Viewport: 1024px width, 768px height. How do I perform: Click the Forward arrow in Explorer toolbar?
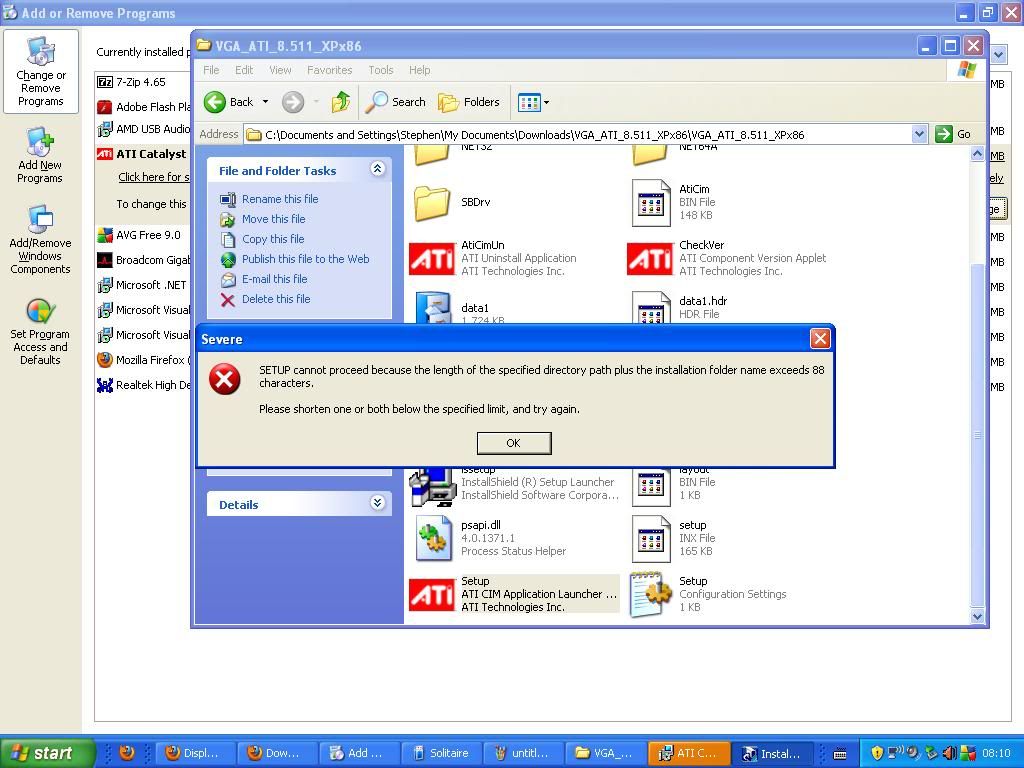pyautogui.click(x=293, y=102)
